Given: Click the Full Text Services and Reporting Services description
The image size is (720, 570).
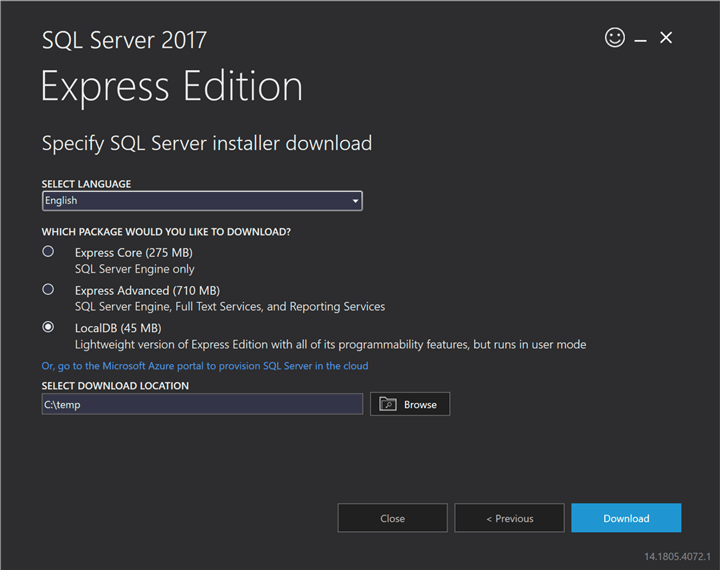Looking at the screenshot, I should 230,307.
